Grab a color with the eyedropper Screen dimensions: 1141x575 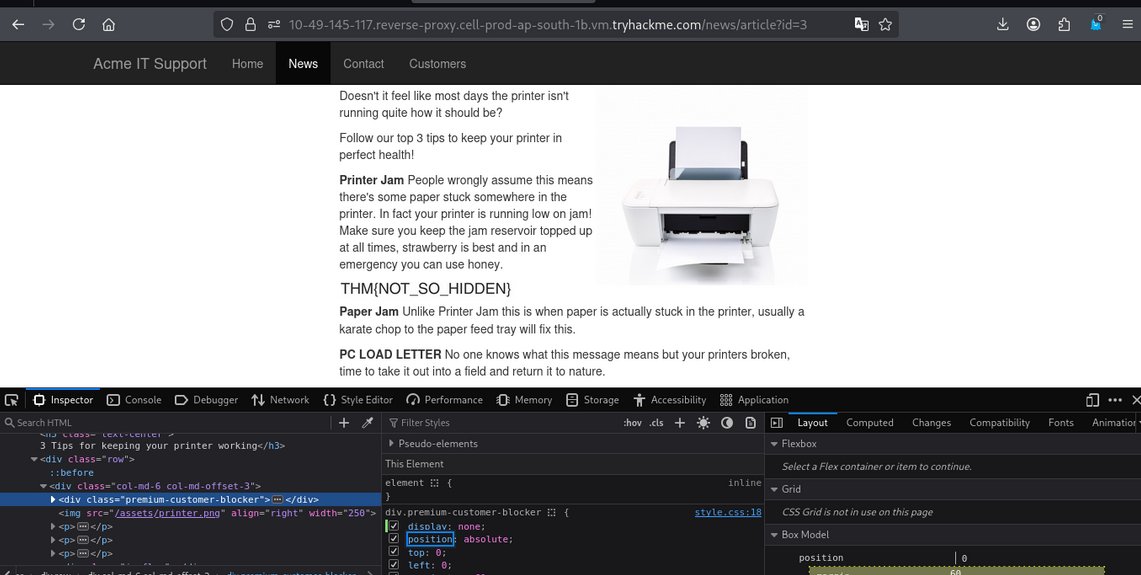click(367, 423)
